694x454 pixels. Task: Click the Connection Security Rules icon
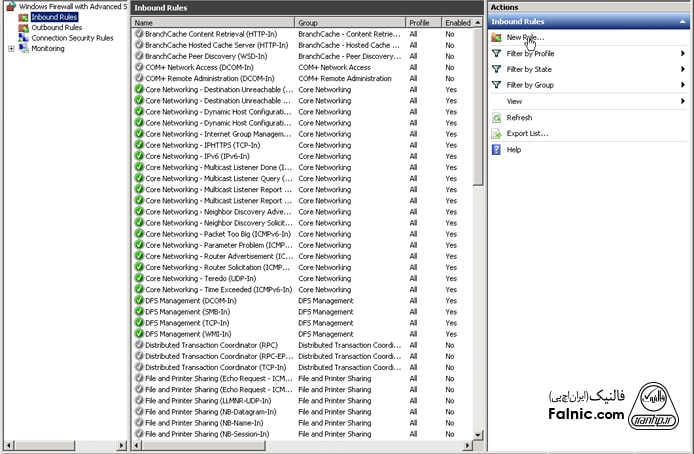coord(23,38)
